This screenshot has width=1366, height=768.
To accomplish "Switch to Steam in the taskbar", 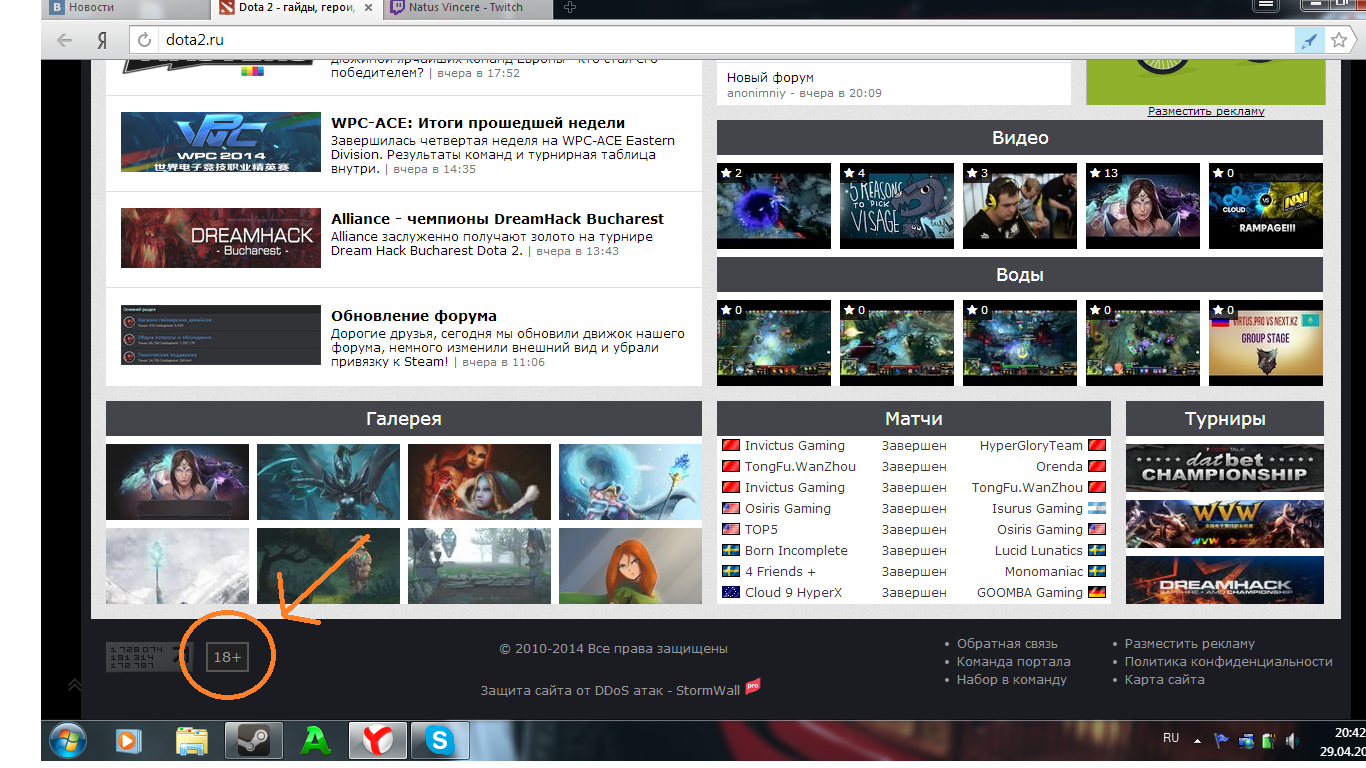I will (x=254, y=741).
